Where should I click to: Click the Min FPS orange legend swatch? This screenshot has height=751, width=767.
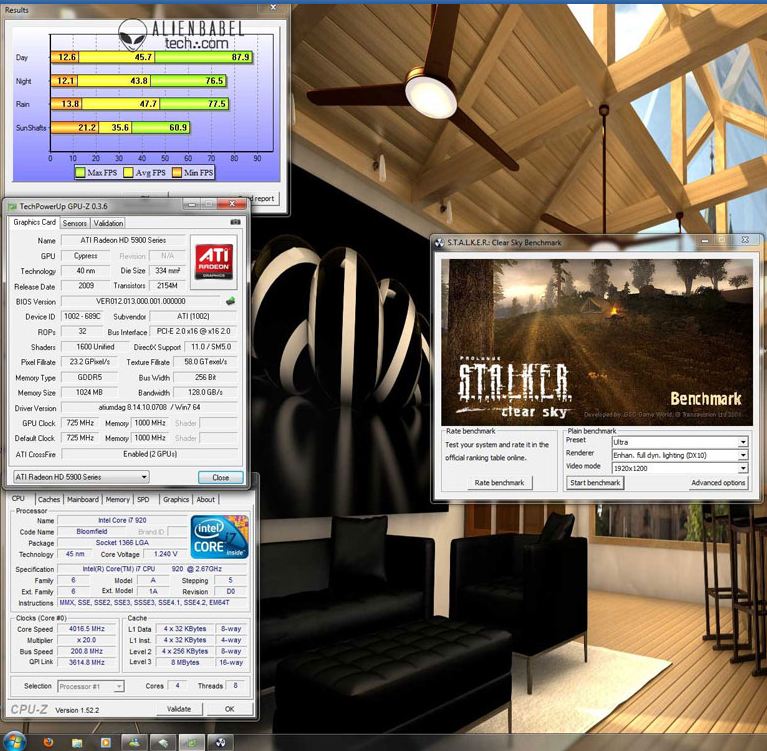pos(177,172)
